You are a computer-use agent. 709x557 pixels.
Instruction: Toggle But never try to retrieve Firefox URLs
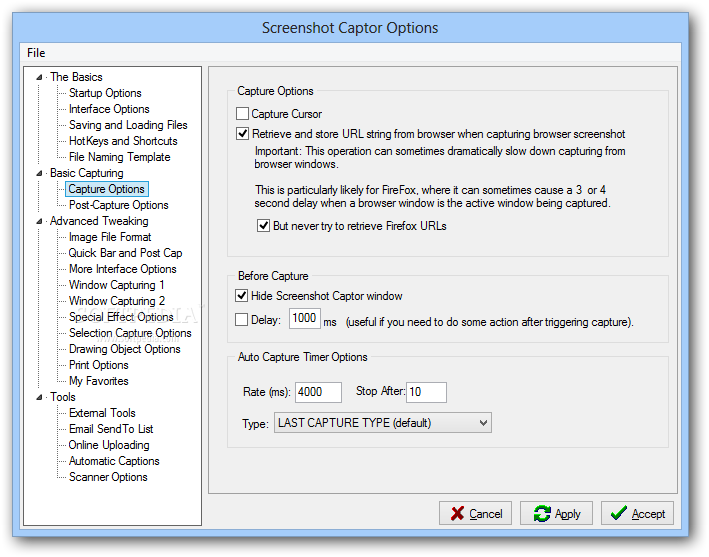[x=263, y=225]
